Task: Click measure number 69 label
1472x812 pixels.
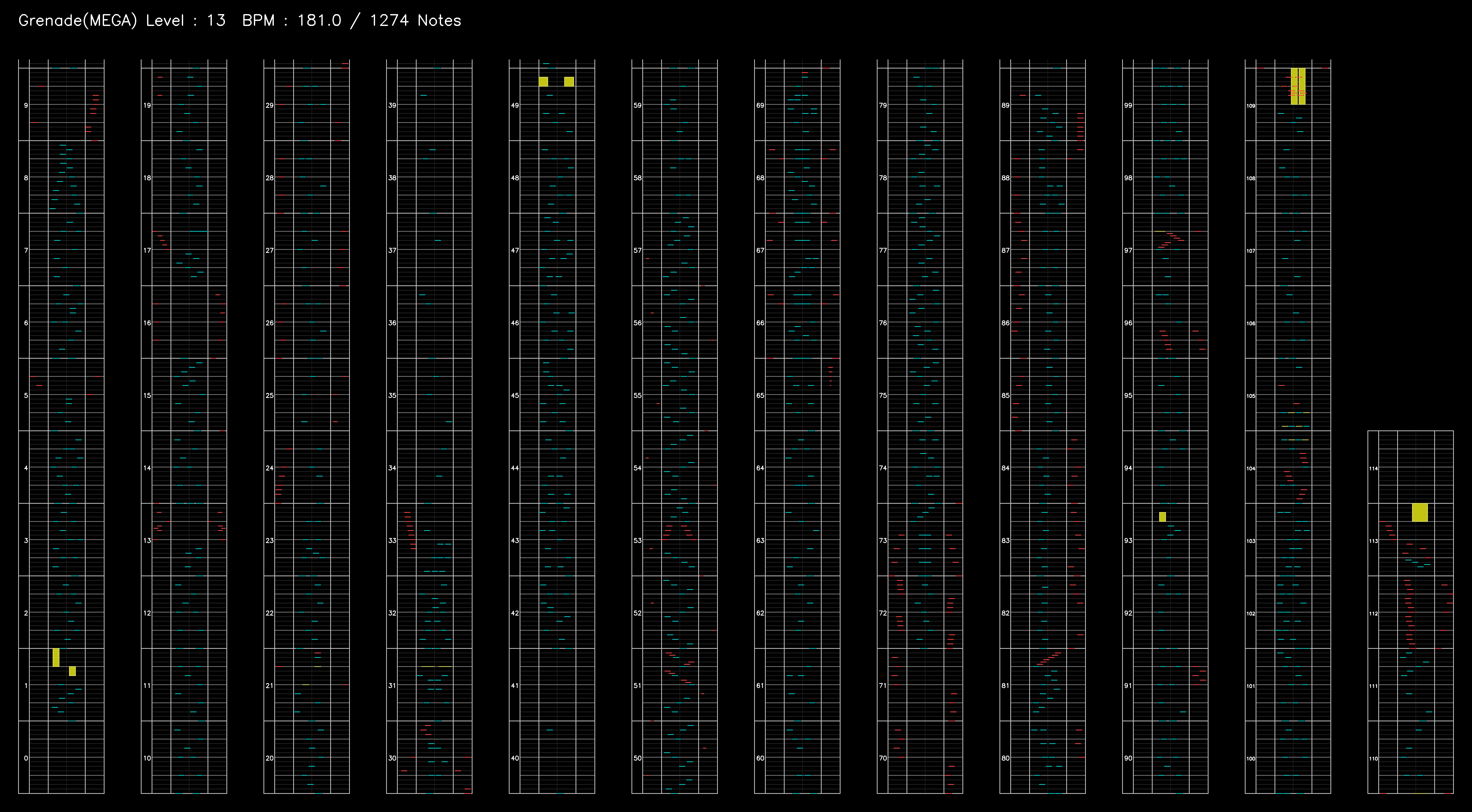Action: [x=761, y=105]
